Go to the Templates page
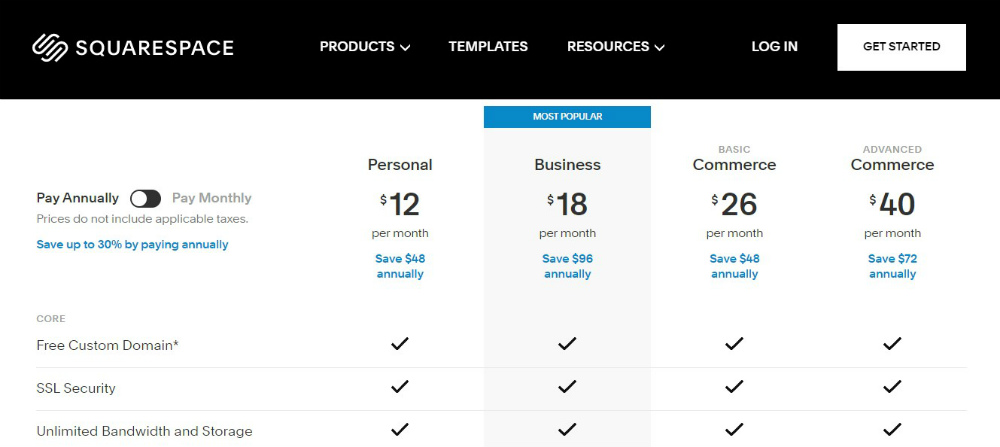This screenshot has height=447, width=1000. [x=488, y=46]
